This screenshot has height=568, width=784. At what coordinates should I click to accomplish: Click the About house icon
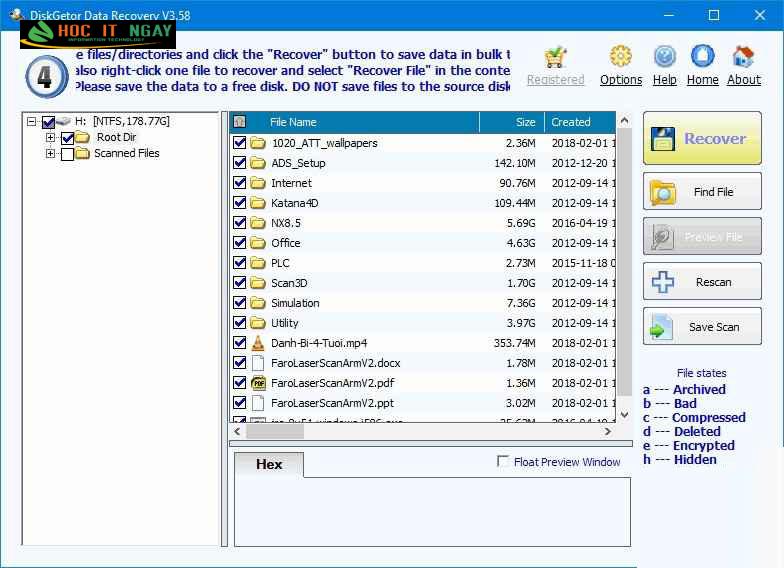[744, 56]
